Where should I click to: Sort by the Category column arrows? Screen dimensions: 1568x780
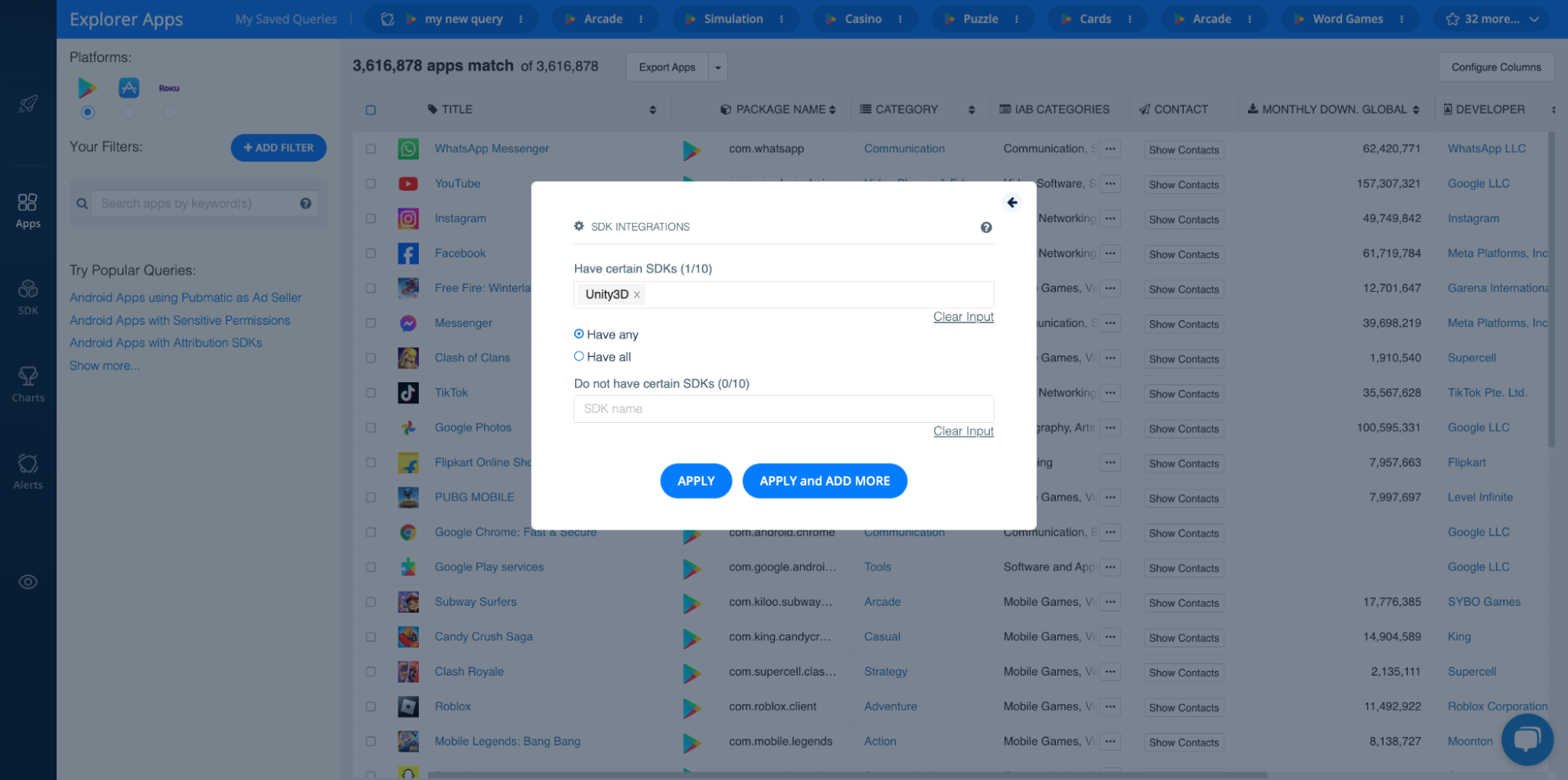pyautogui.click(x=972, y=110)
